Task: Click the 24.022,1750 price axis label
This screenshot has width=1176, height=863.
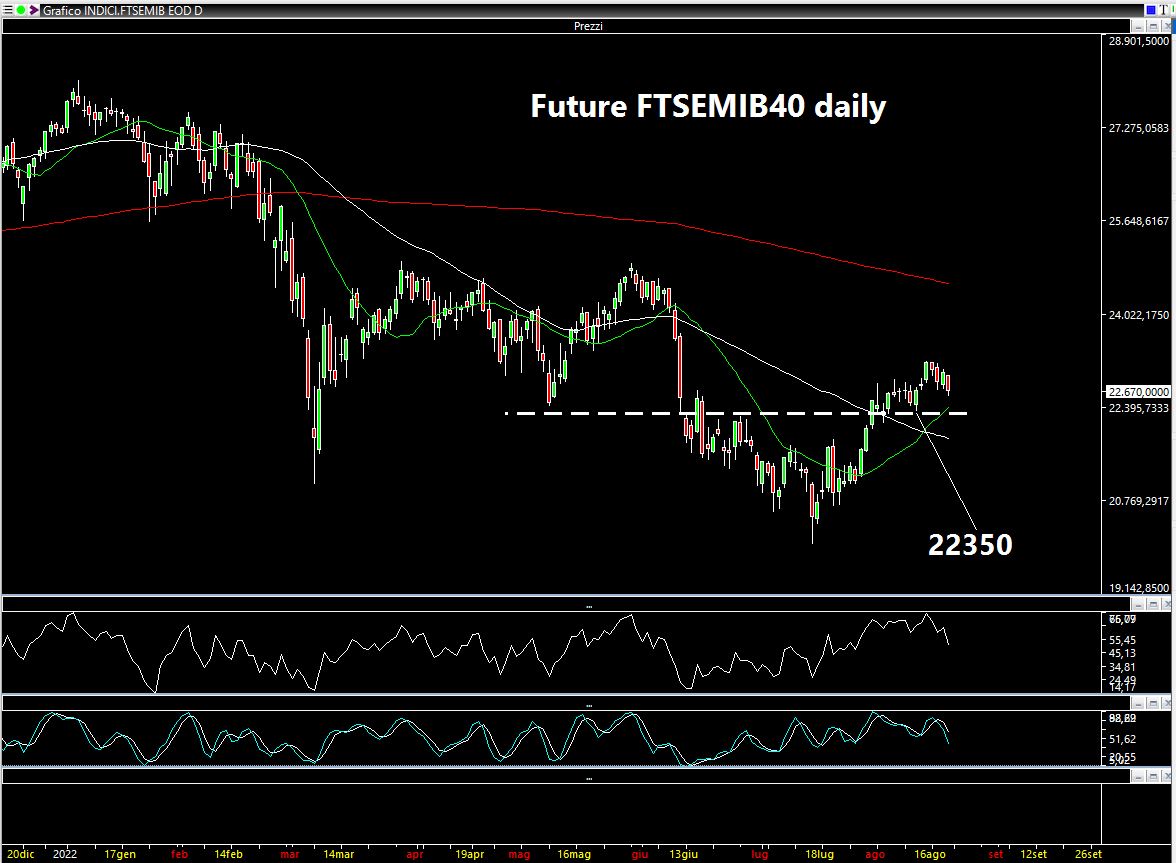Action: pyautogui.click(x=1138, y=315)
